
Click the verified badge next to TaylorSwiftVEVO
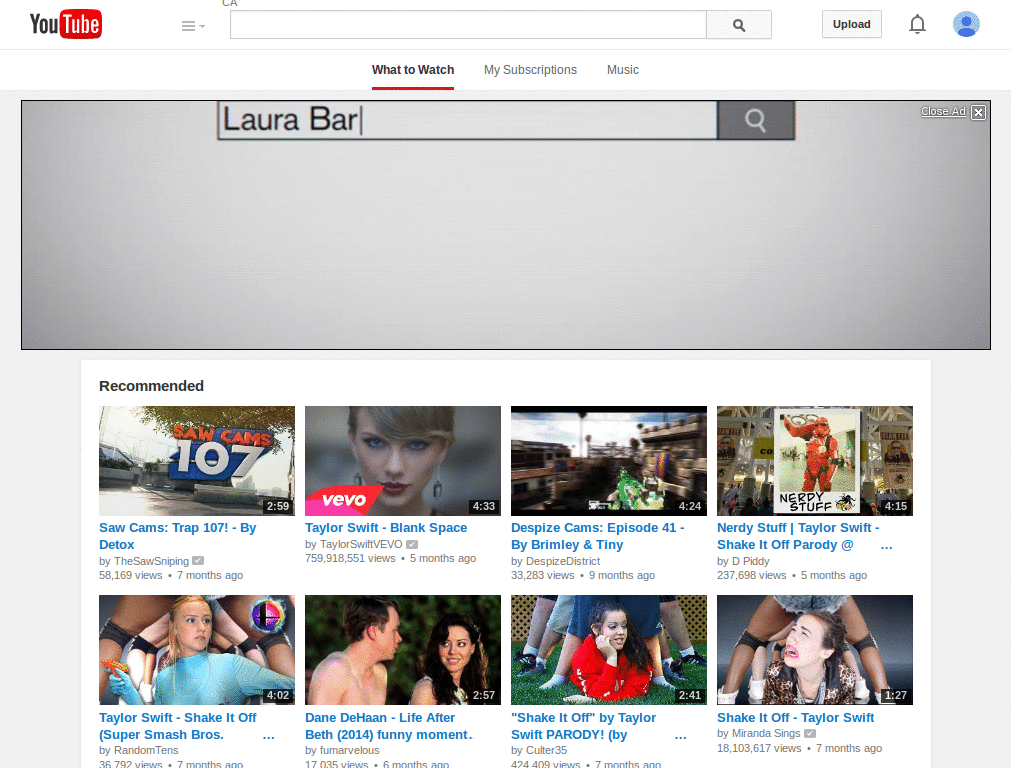point(411,544)
